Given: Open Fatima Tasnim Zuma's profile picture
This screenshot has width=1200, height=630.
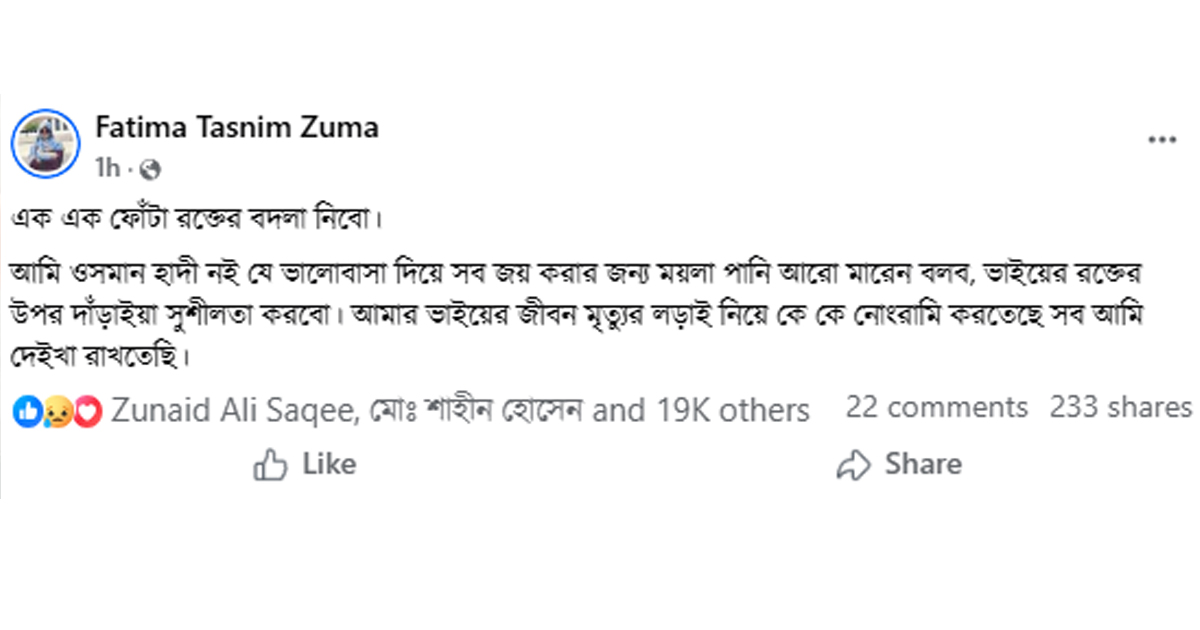Looking at the screenshot, I should point(45,143).
